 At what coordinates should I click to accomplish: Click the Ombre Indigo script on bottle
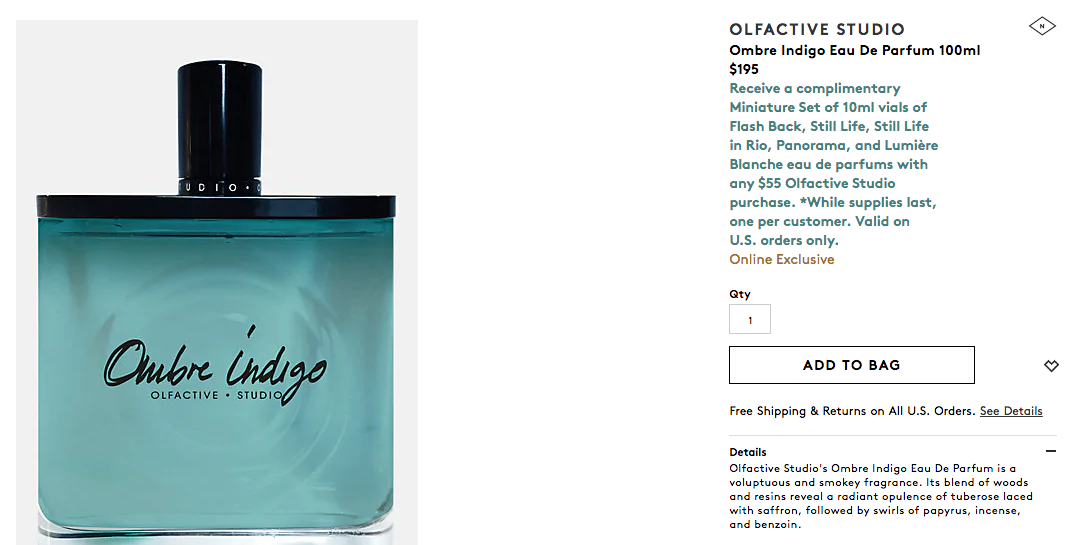215,364
